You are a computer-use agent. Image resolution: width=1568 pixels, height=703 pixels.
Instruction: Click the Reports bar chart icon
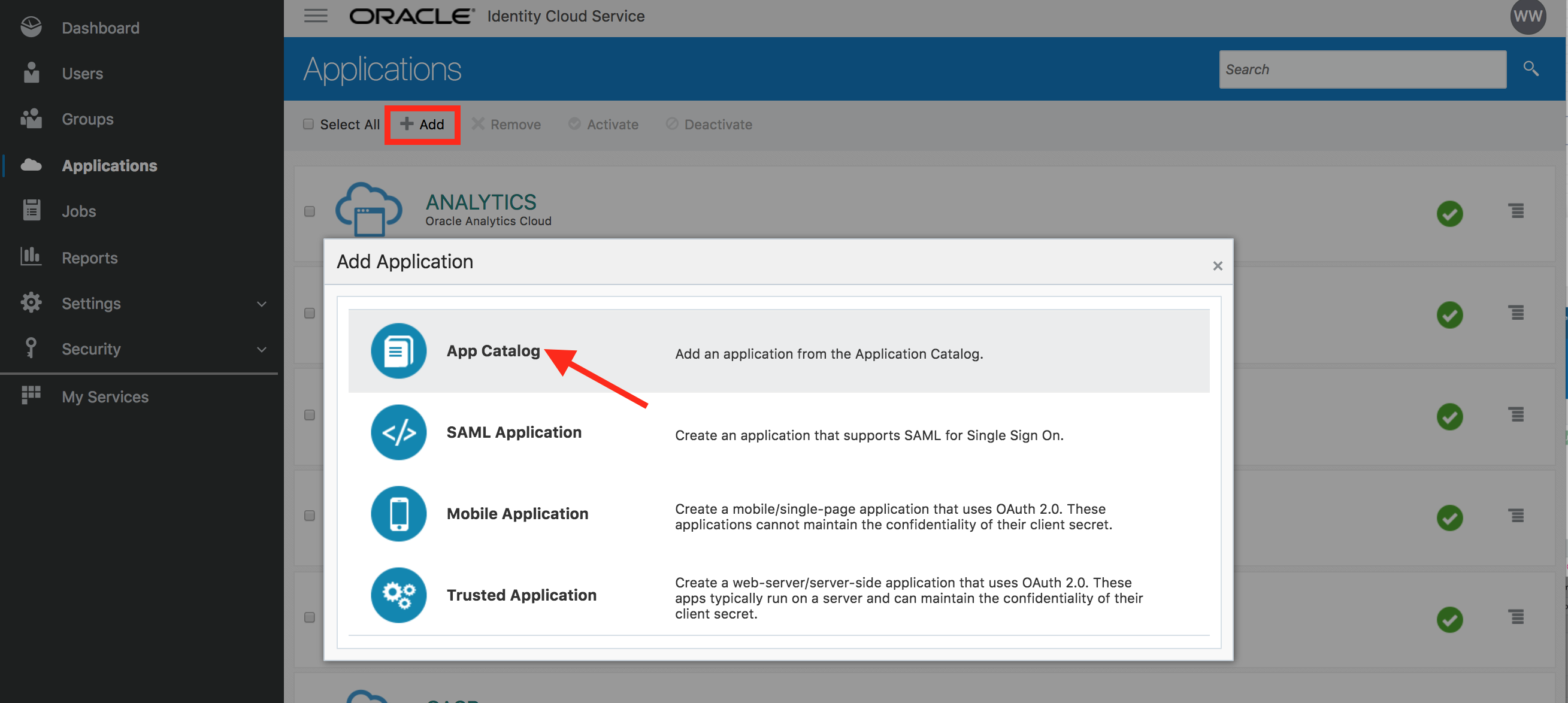tap(31, 257)
